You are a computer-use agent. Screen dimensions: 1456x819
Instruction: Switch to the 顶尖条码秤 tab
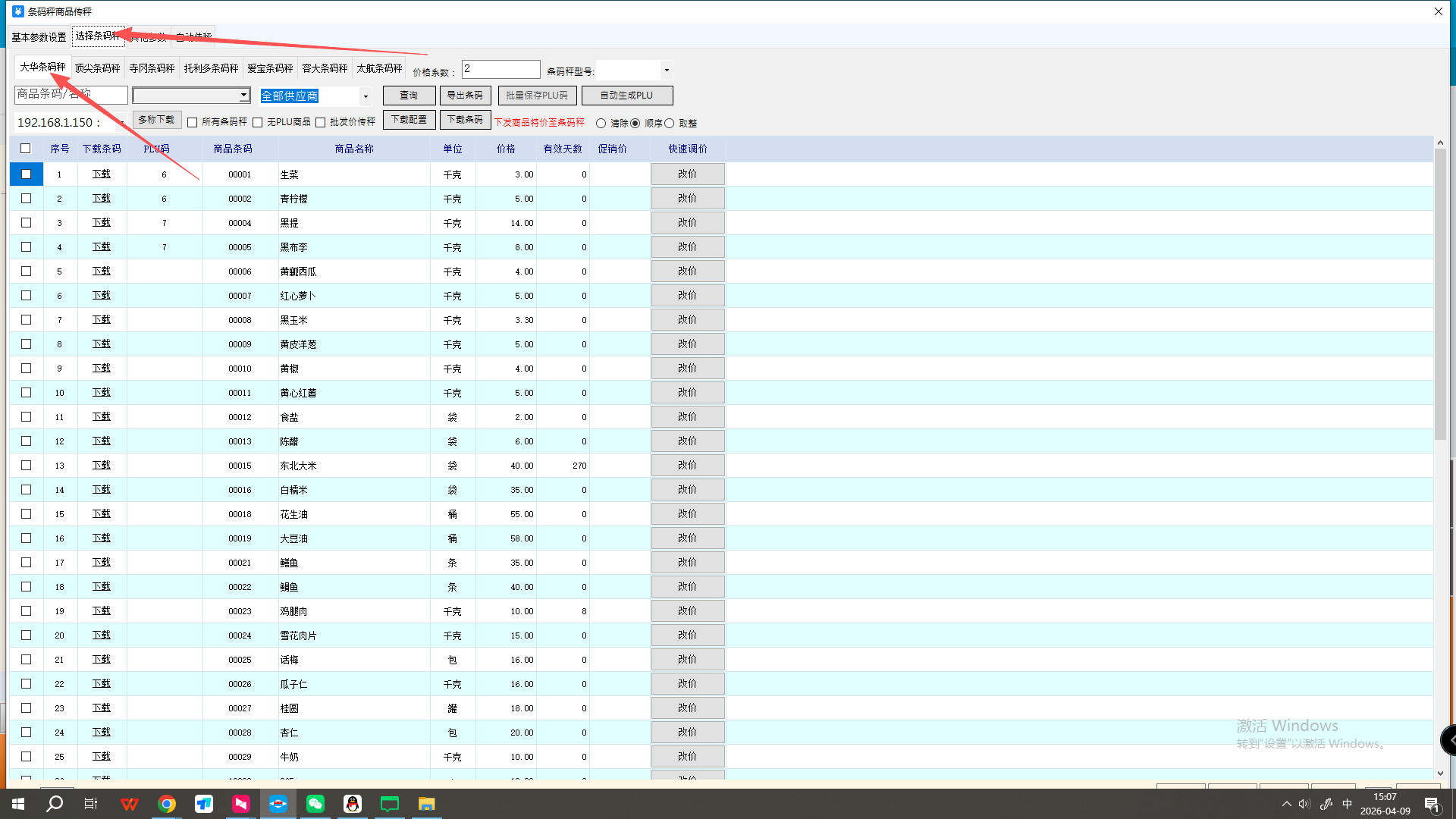(x=97, y=68)
